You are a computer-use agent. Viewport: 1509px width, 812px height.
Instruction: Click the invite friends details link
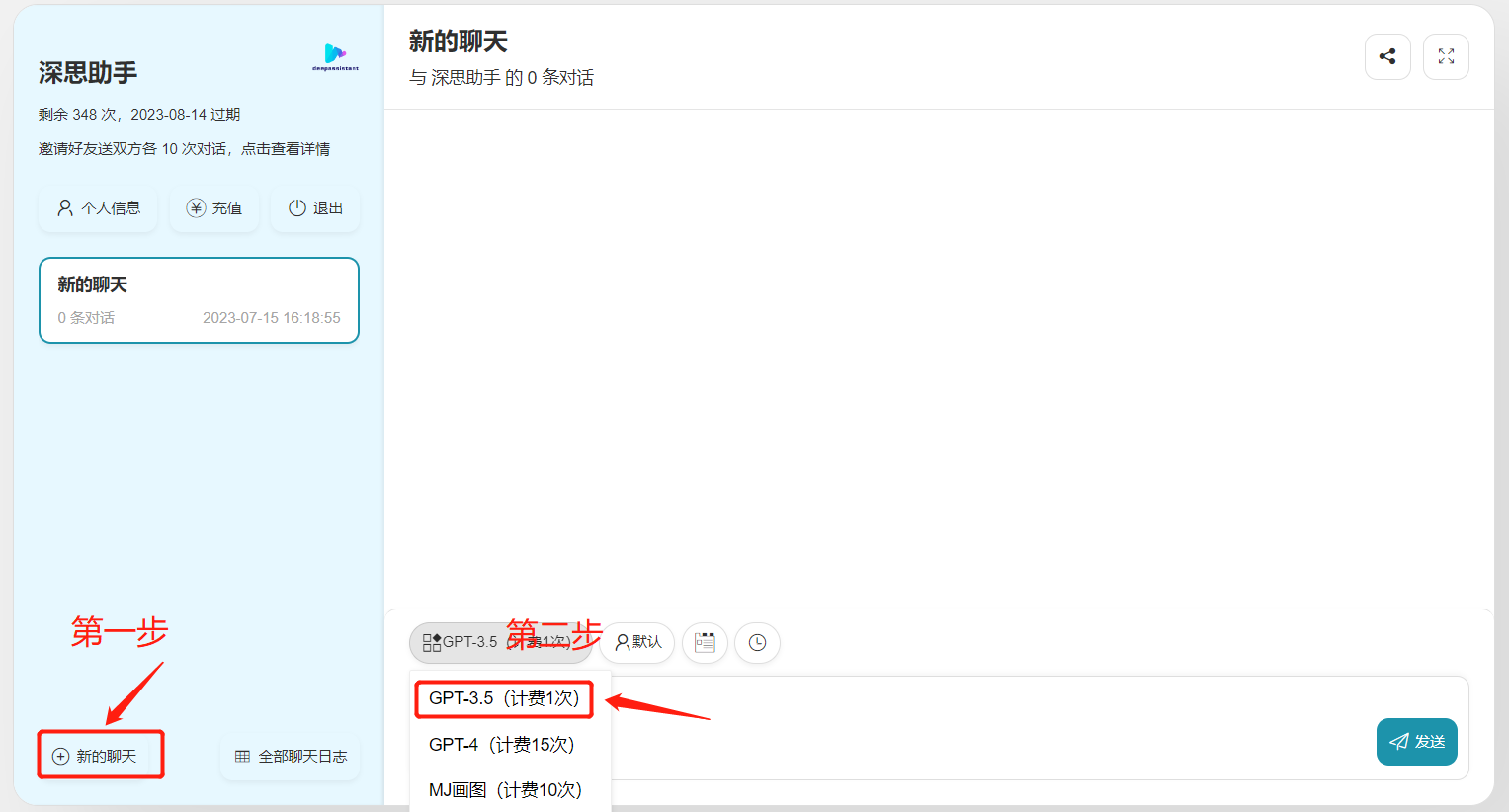[185, 149]
